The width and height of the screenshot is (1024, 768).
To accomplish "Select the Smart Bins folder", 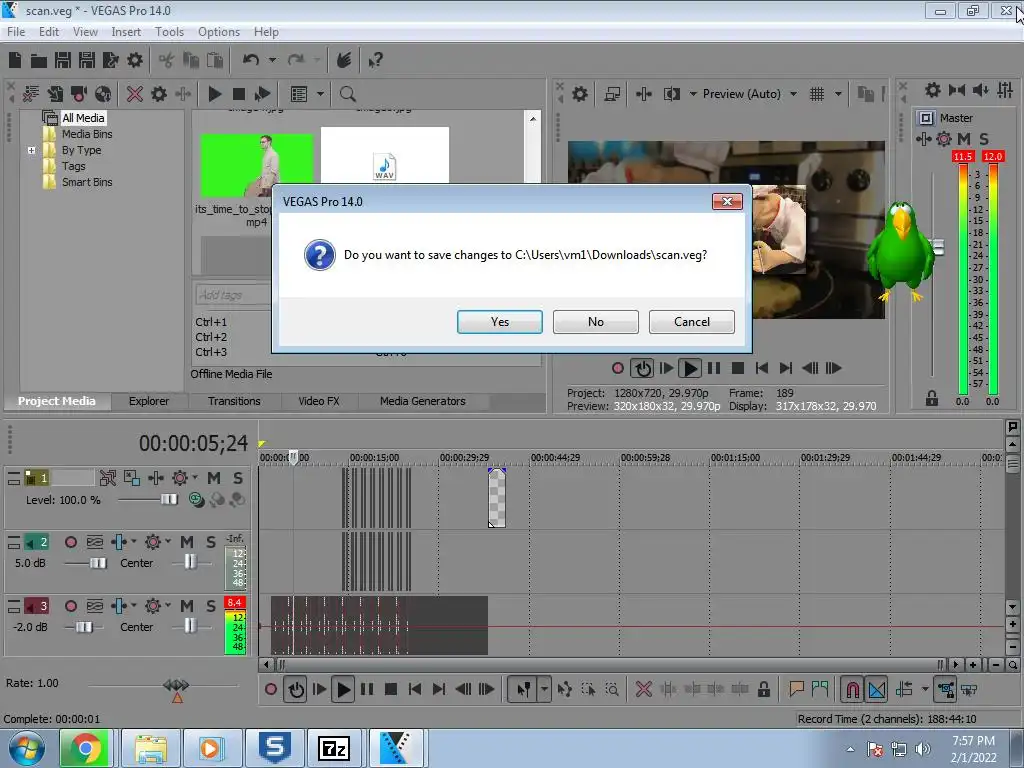I will tap(87, 182).
